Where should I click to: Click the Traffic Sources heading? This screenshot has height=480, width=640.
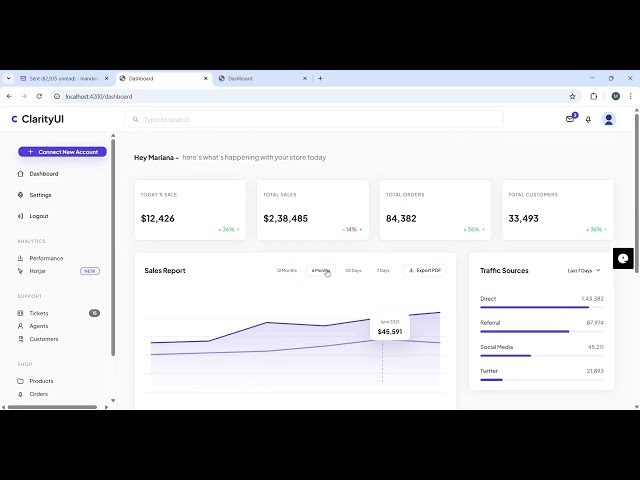pyautogui.click(x=504, y=271)
